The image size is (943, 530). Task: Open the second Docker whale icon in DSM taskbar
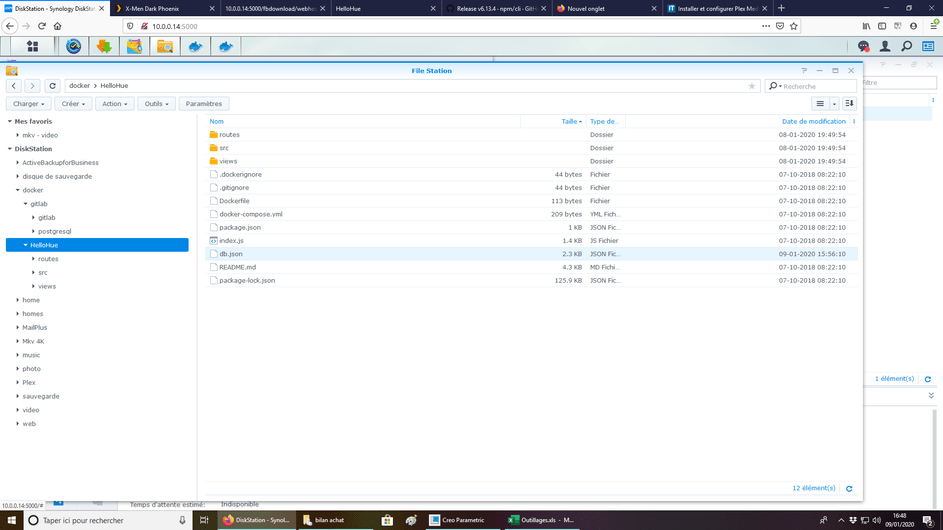pyautogui.click(x=226, y=46)
